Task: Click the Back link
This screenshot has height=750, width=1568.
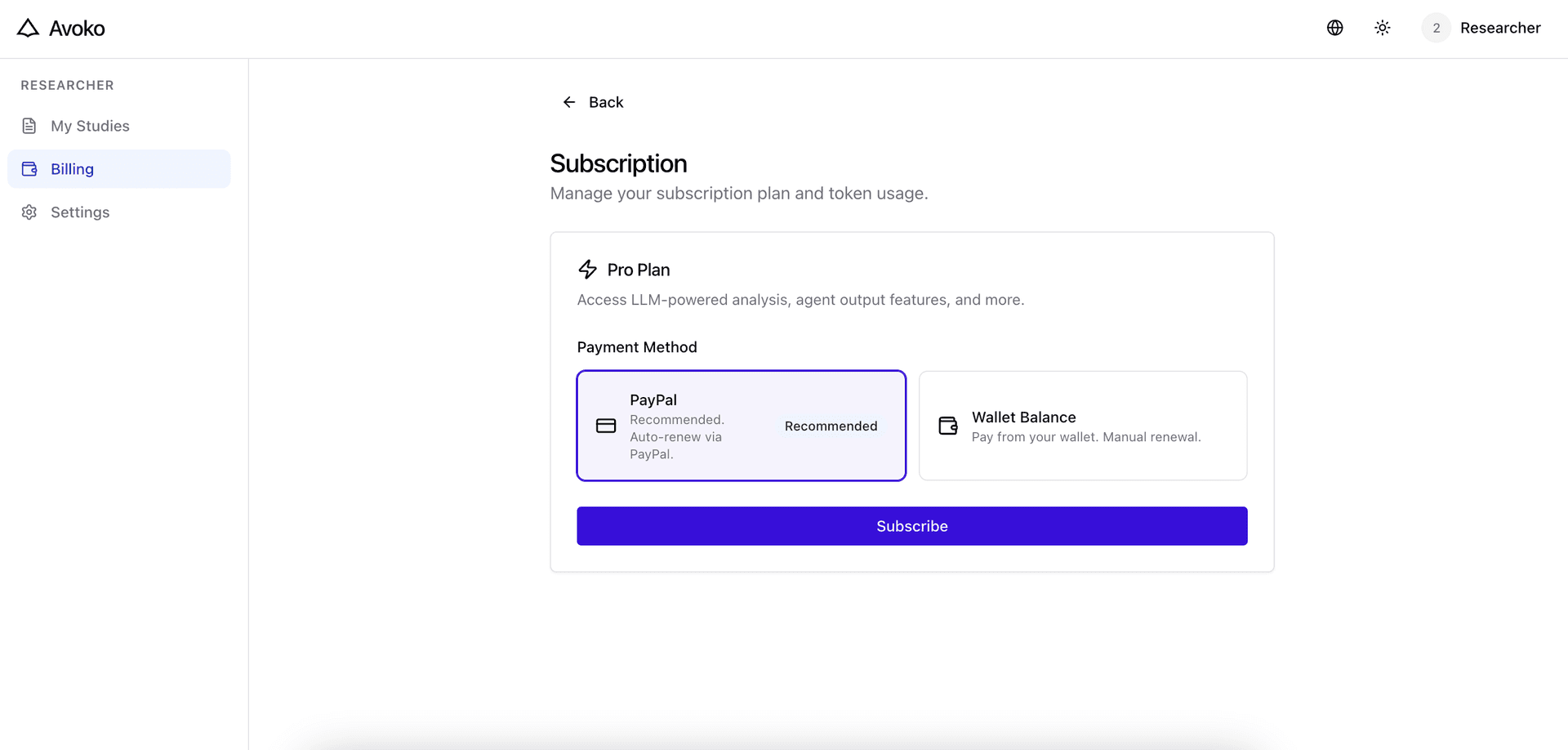Action: tap(604, 101)
